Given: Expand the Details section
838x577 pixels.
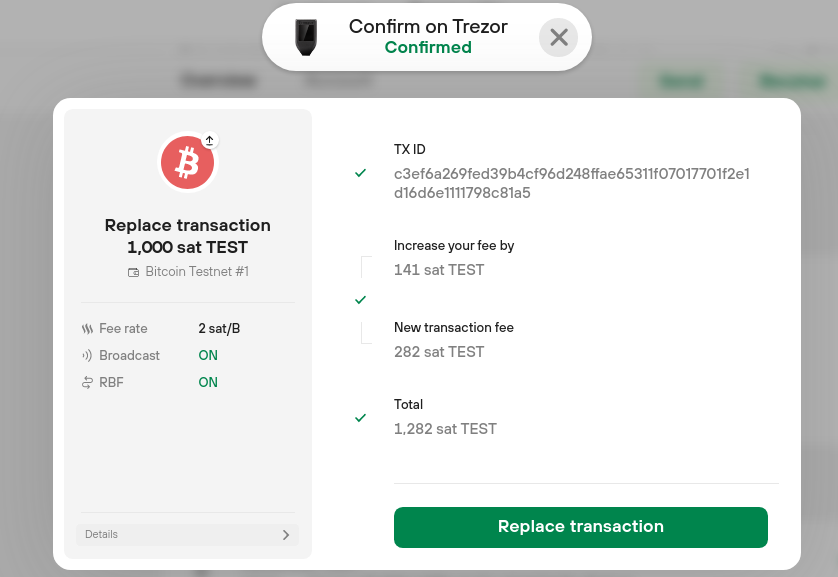Looking at the screenshot, I should (187, 534).
